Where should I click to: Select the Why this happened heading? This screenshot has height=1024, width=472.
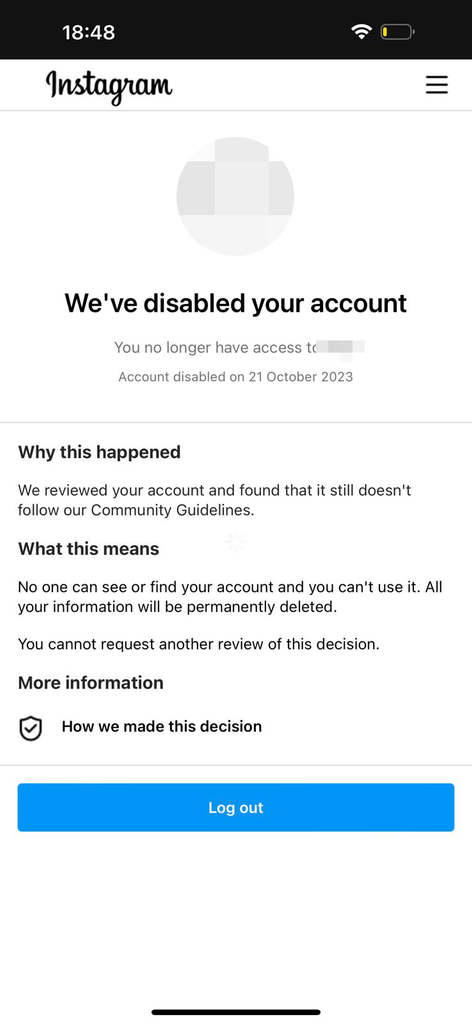99,452
